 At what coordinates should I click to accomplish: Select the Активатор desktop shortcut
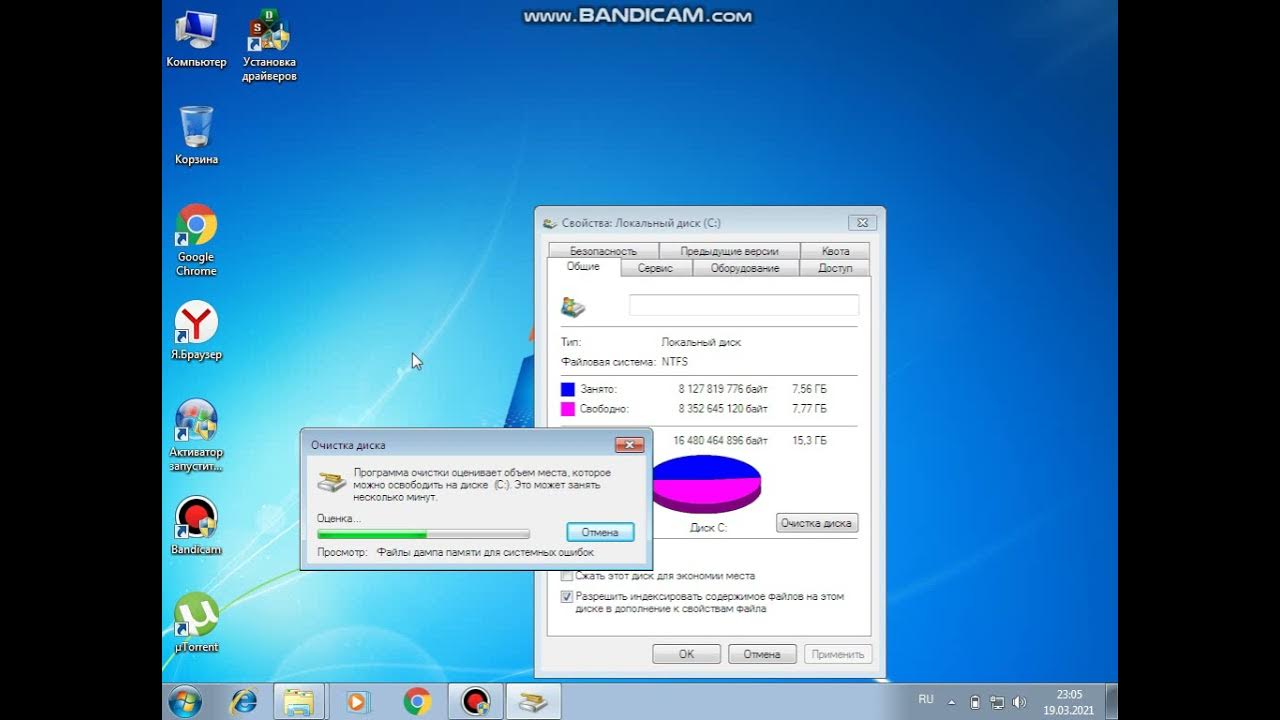coord(196,435)
